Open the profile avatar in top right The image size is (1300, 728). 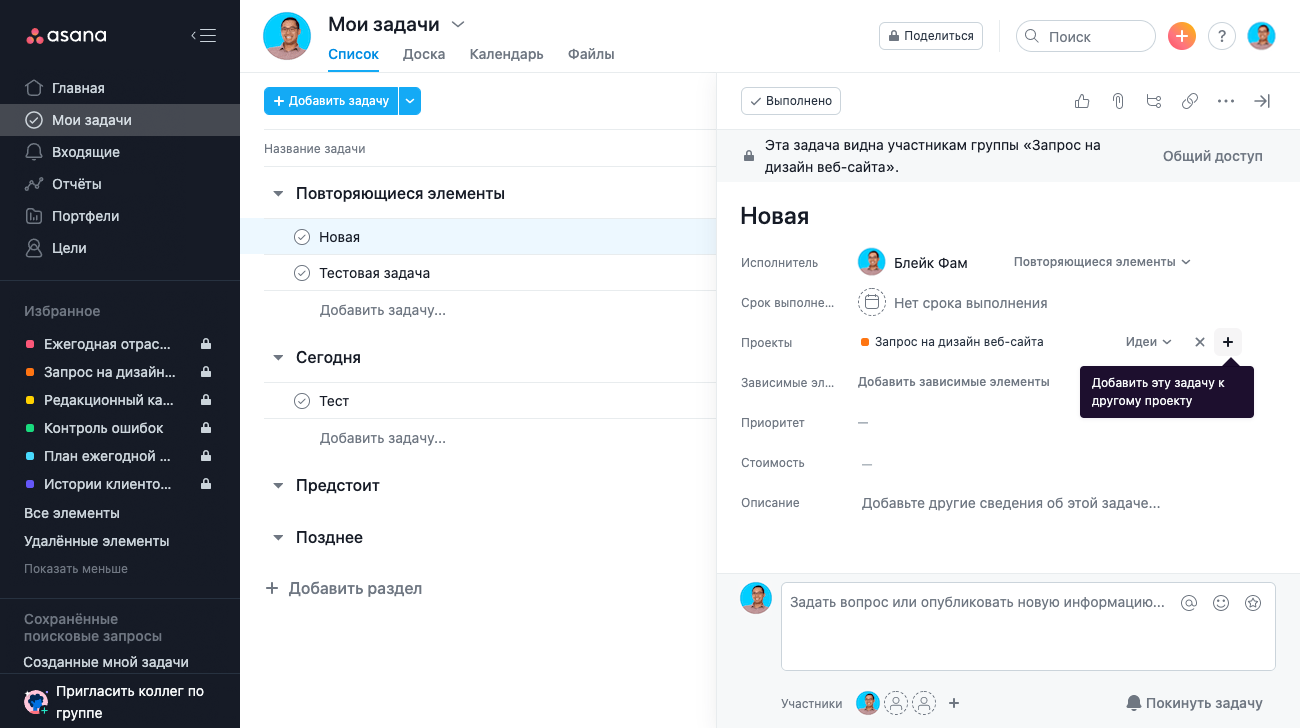[1262, 36]
